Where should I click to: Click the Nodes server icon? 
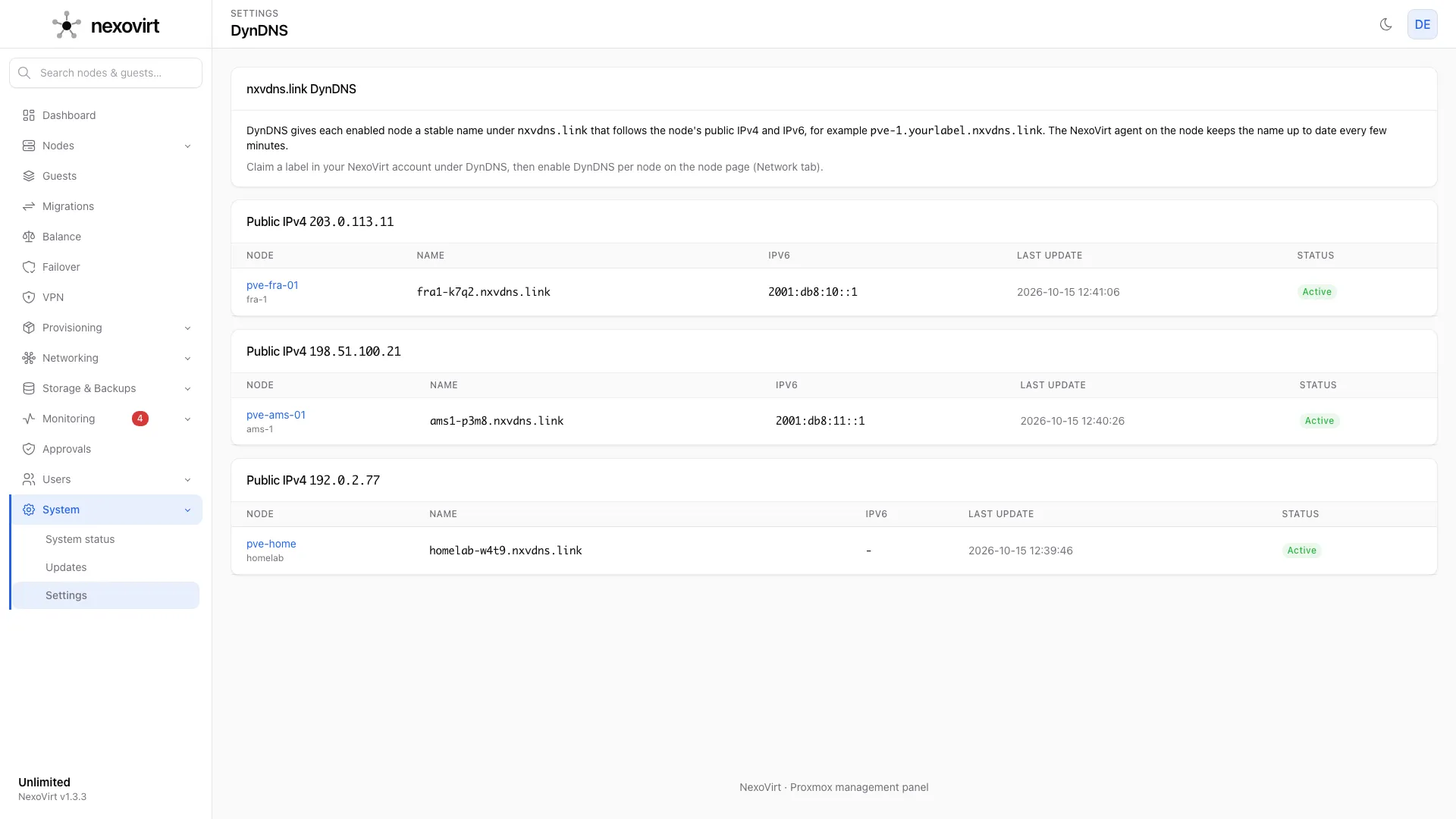(29, 146)
